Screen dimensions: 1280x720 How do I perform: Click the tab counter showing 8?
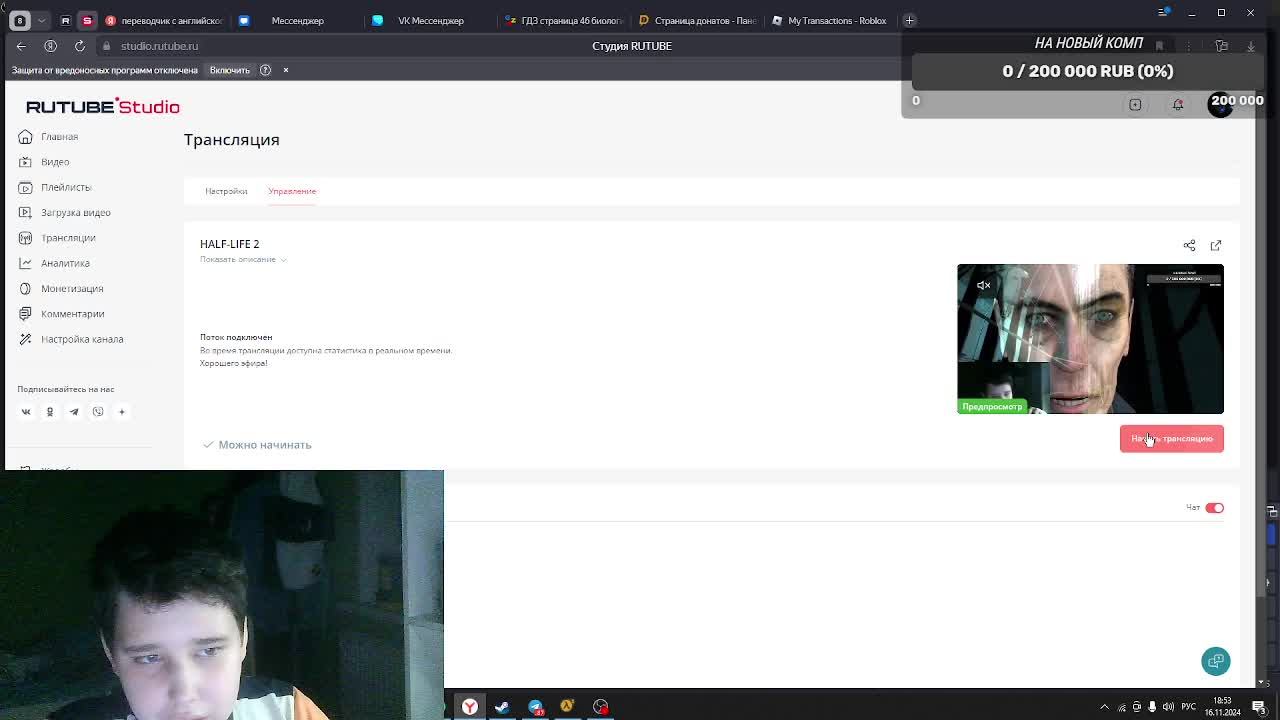pyautogui.click(x=20, y=20)
